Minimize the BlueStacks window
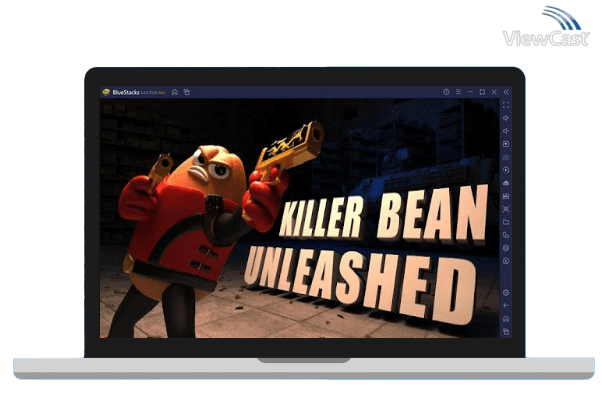Image resolution: width=602 pixels, height=414 pixels. click(470, 92)
